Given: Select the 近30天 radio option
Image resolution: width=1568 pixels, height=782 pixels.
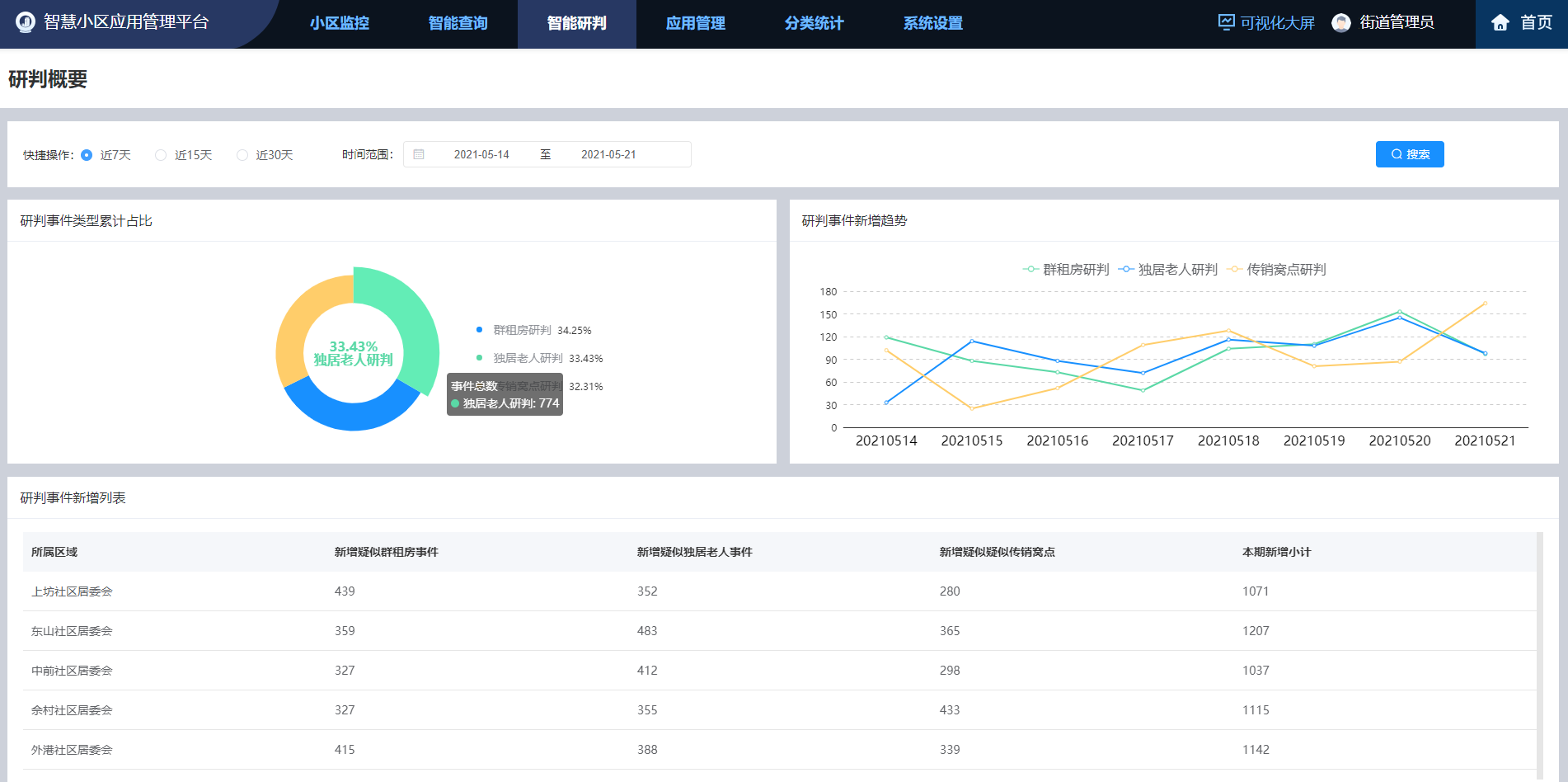Looking at the screenshot, I should 242,155.
